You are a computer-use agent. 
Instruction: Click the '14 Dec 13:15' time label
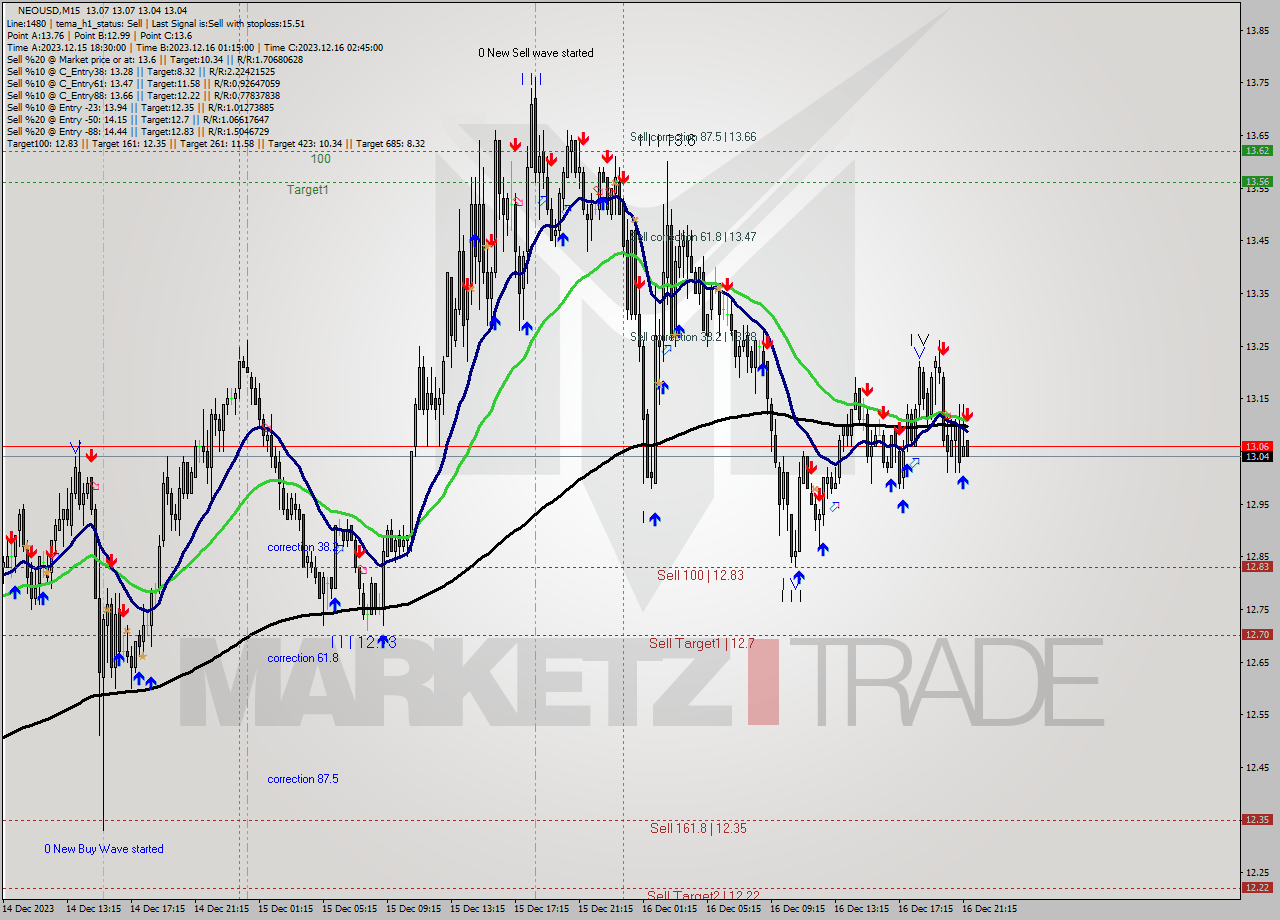pos(94,909)
